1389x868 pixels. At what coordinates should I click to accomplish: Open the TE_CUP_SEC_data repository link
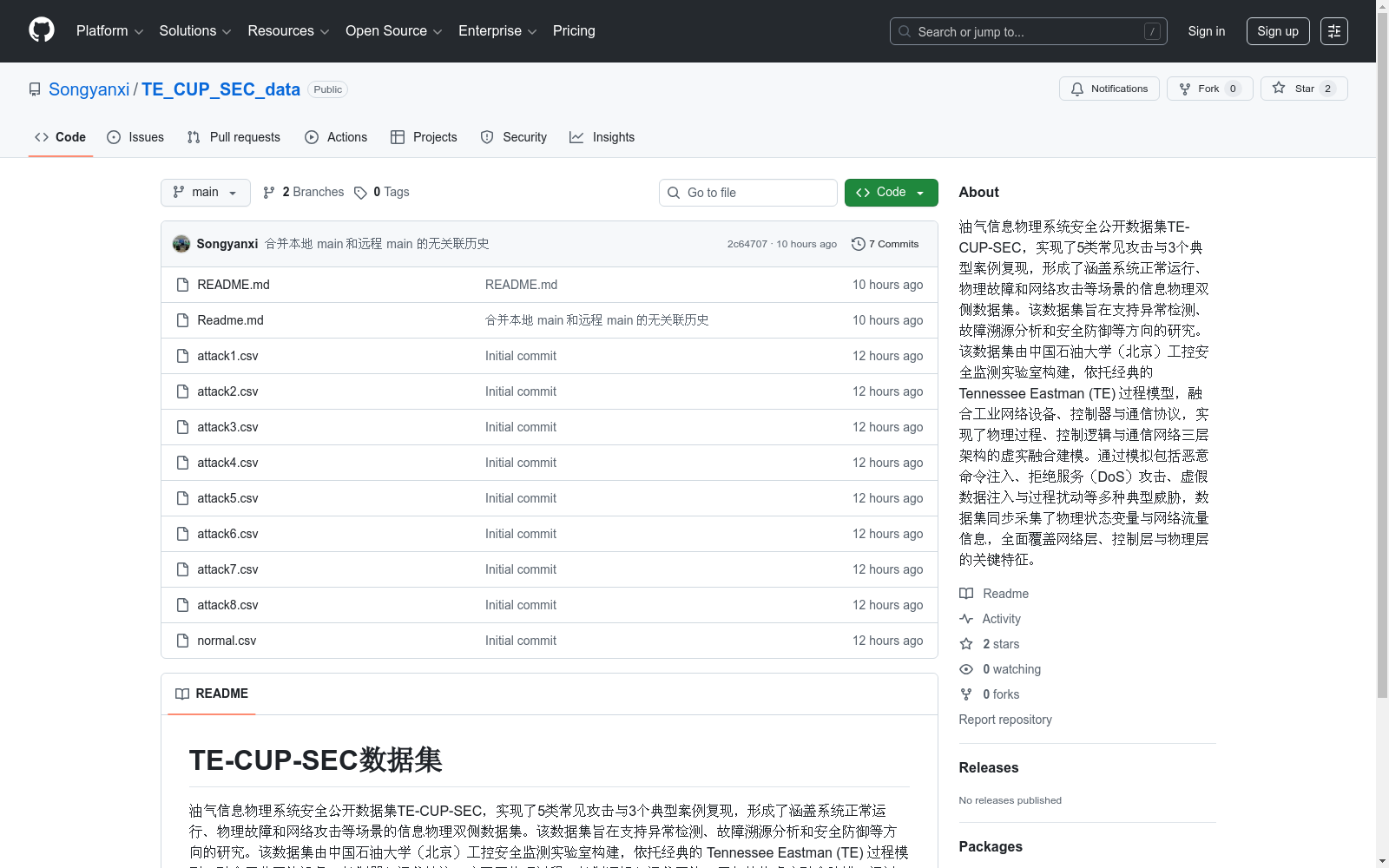pyautogui.click(x=221, y=89)
